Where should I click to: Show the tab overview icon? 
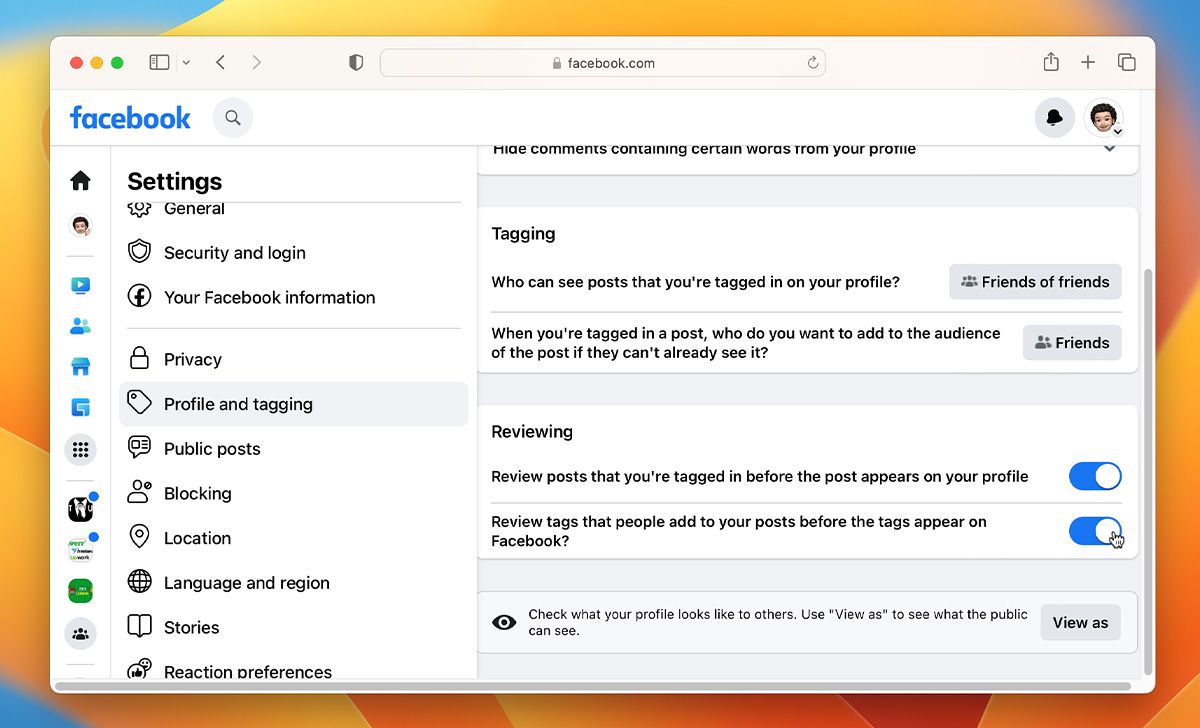(x=1127, y=62)
